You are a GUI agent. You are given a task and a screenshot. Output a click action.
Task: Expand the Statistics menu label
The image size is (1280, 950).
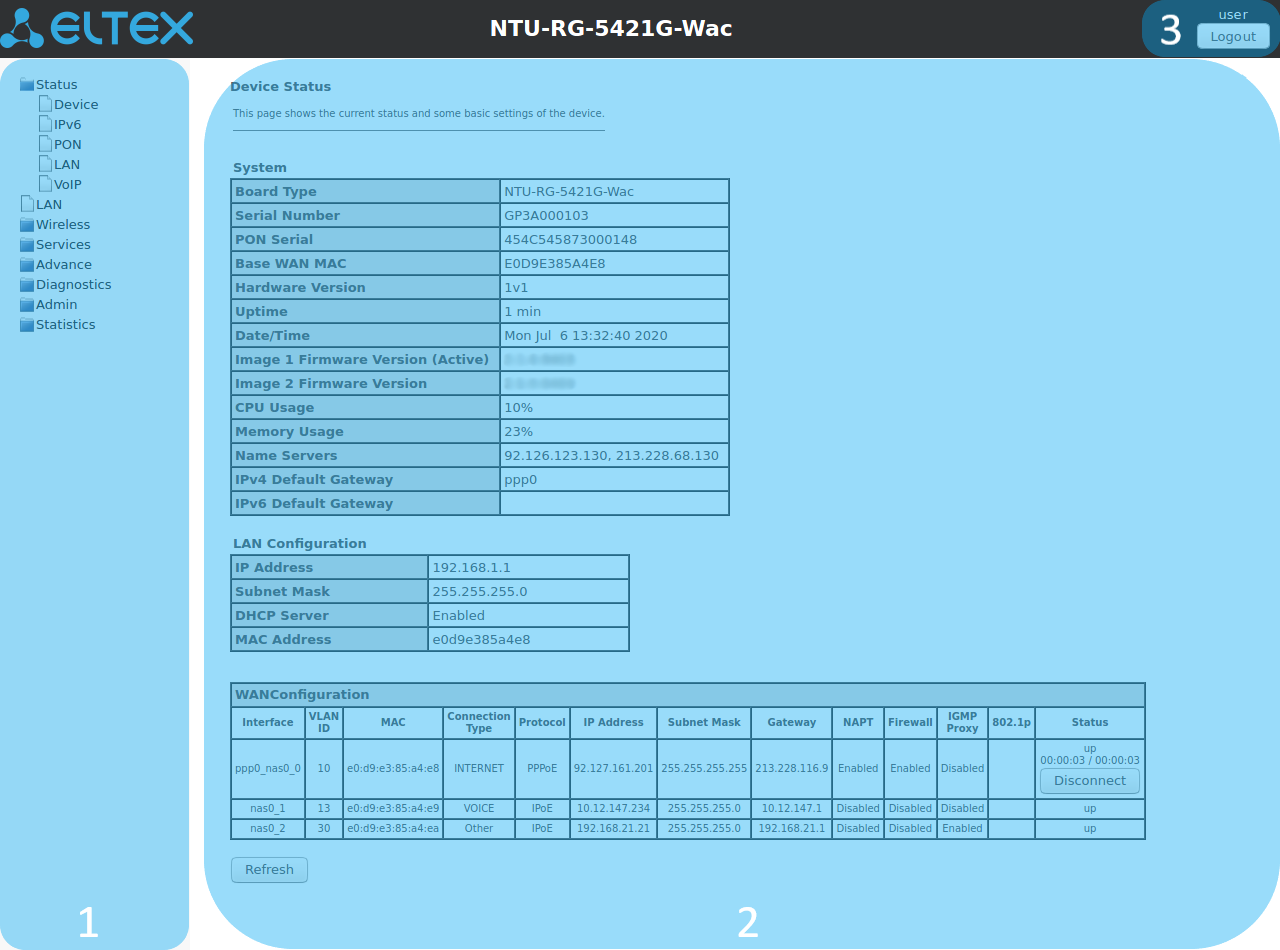(x=66, y=325)
